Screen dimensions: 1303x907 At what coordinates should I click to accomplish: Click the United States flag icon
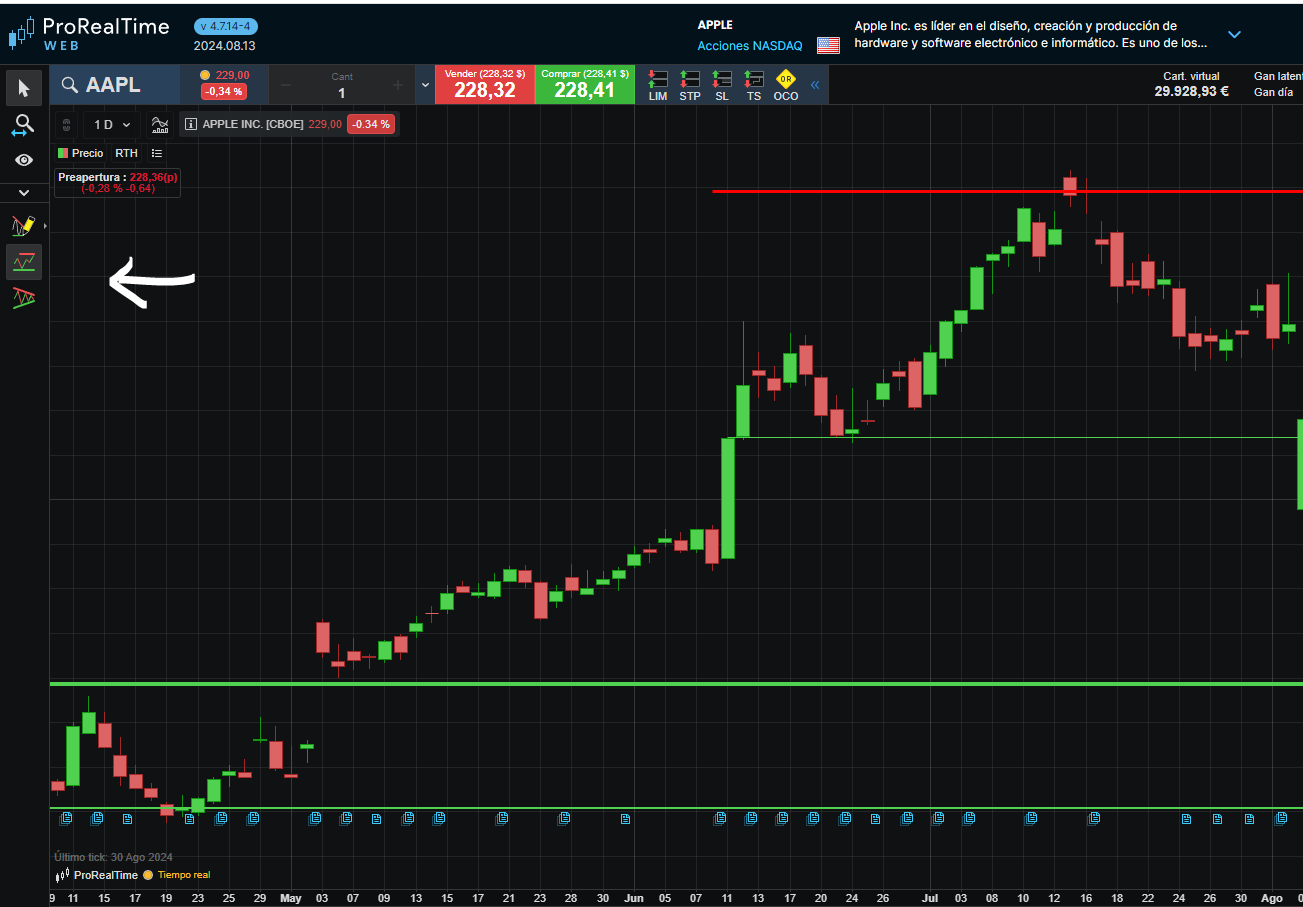[x=828, y=45]
